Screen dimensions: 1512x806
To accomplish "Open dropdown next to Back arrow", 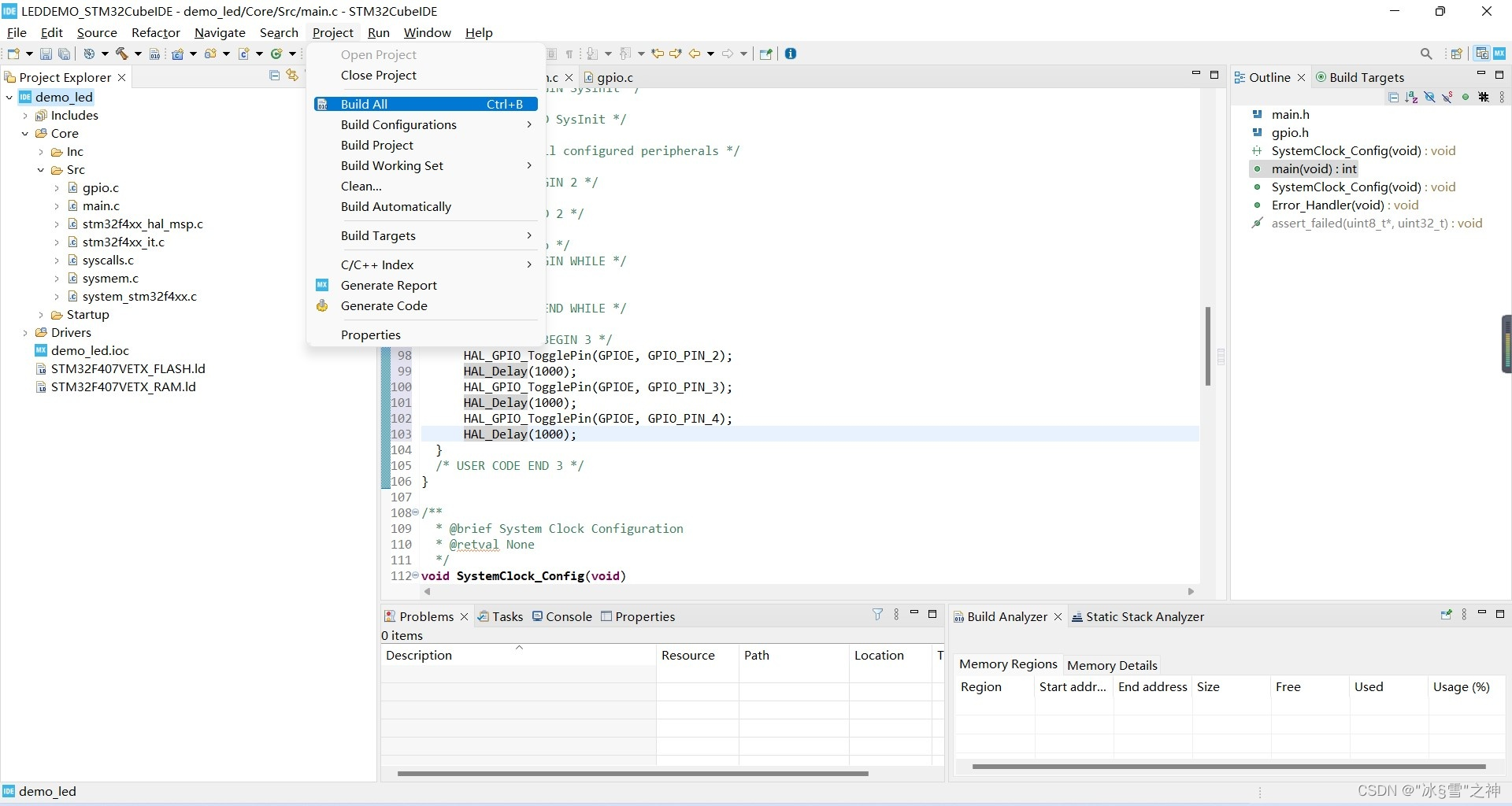I will [710, 54].
